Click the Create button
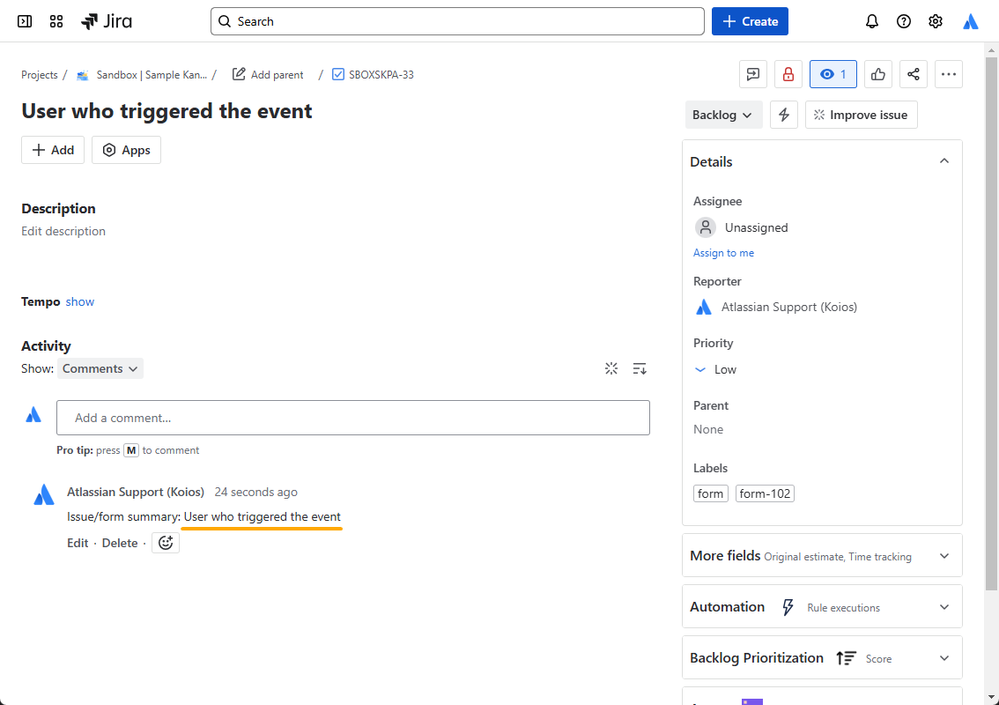Viewport: 999px width, 705px height. click(x=750, y=22)
